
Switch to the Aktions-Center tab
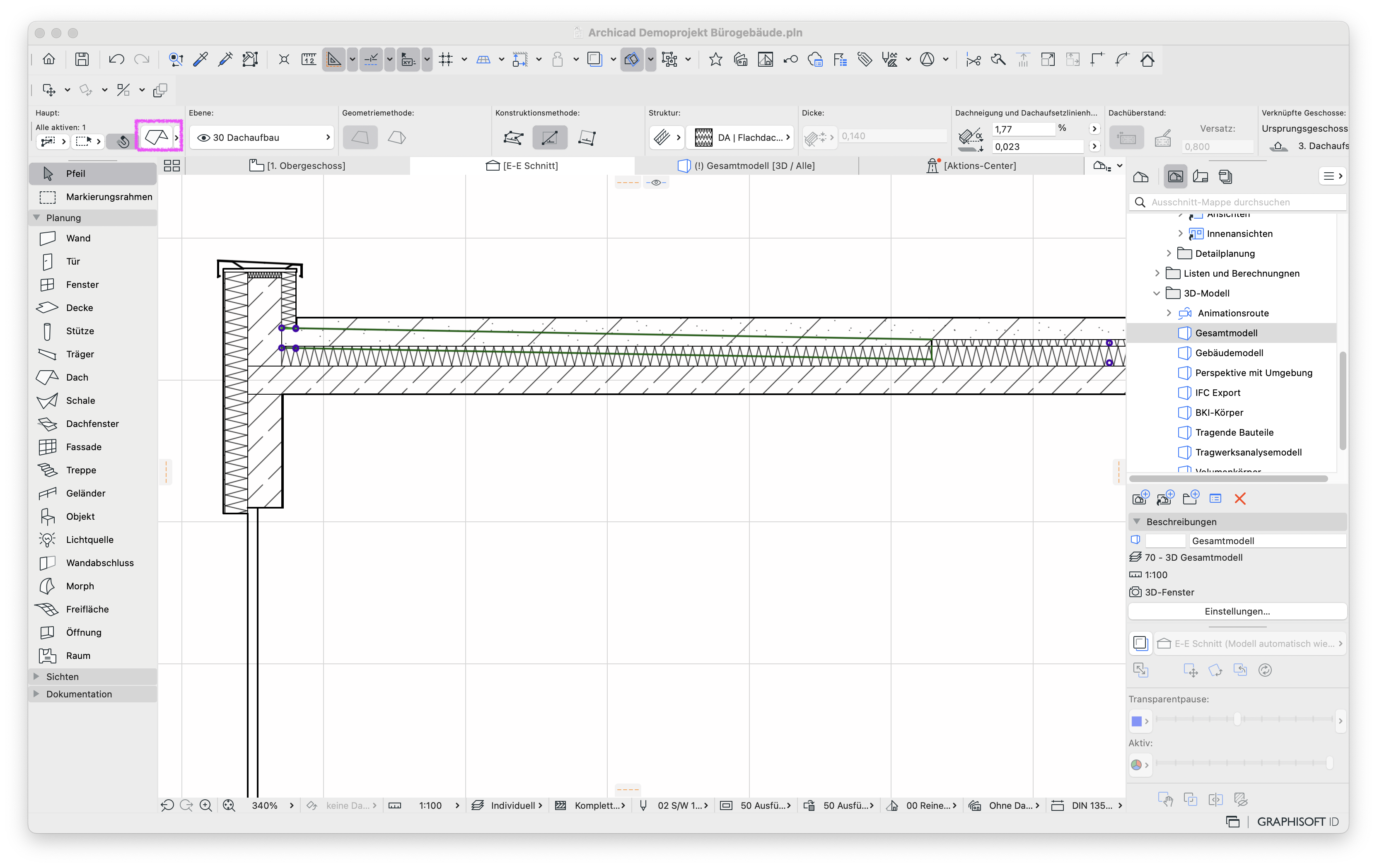coord(971,166)
